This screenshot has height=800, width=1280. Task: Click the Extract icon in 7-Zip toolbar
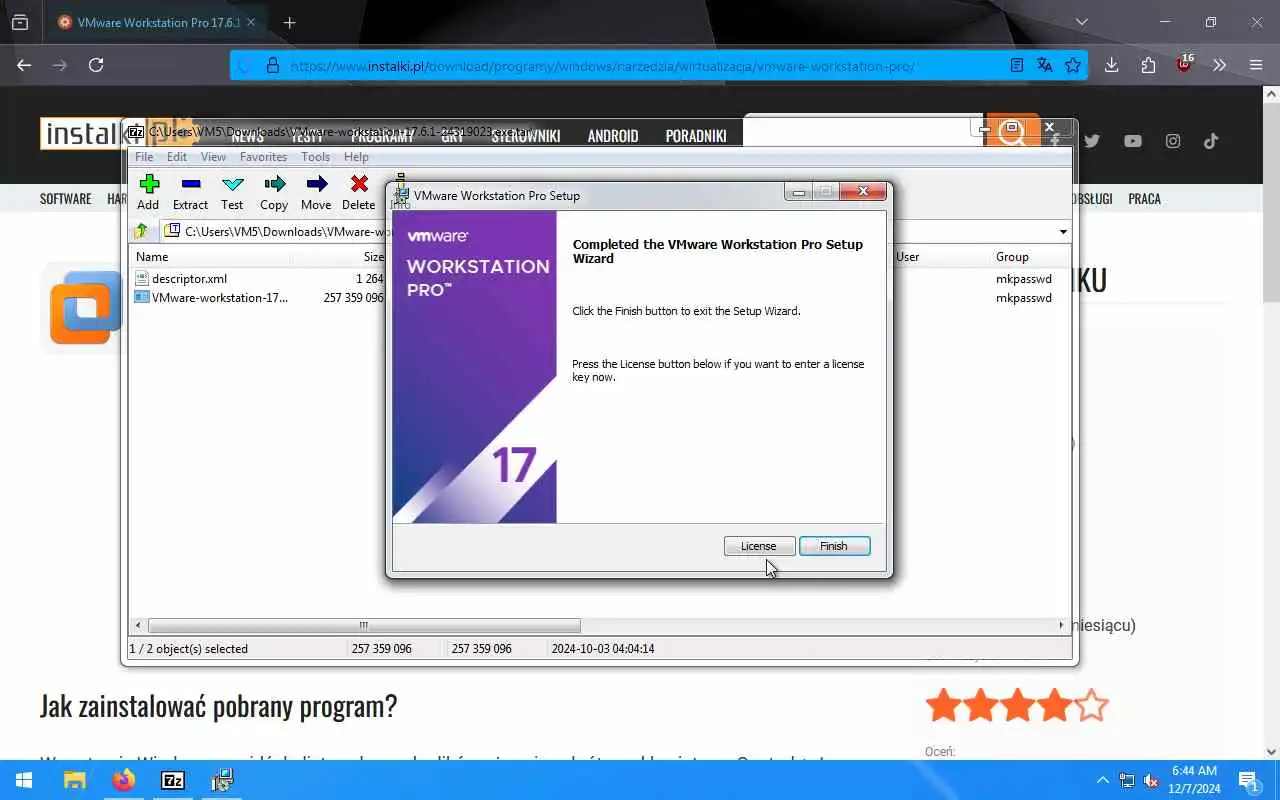coord(190,192)
